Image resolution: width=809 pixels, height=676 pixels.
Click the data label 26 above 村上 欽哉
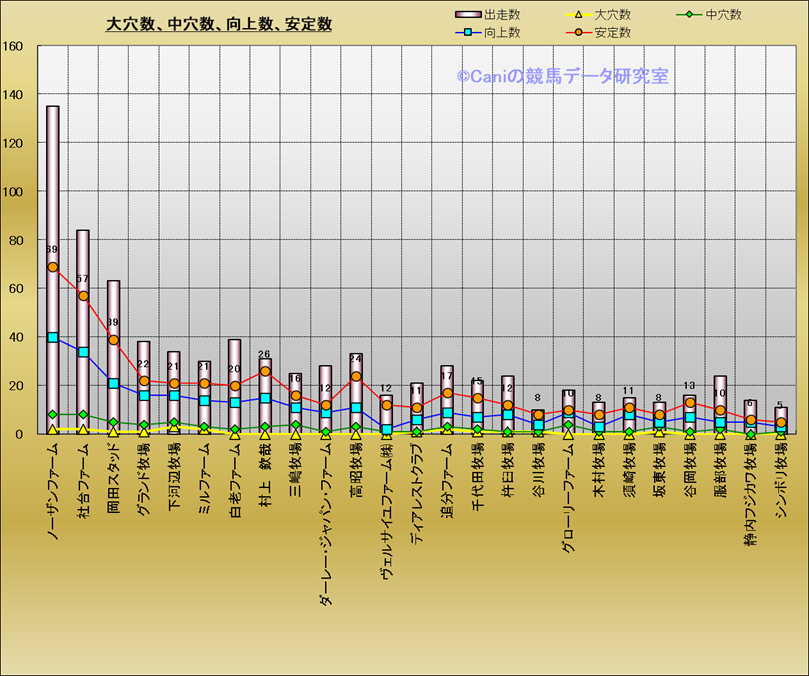[x=264, y=355]
